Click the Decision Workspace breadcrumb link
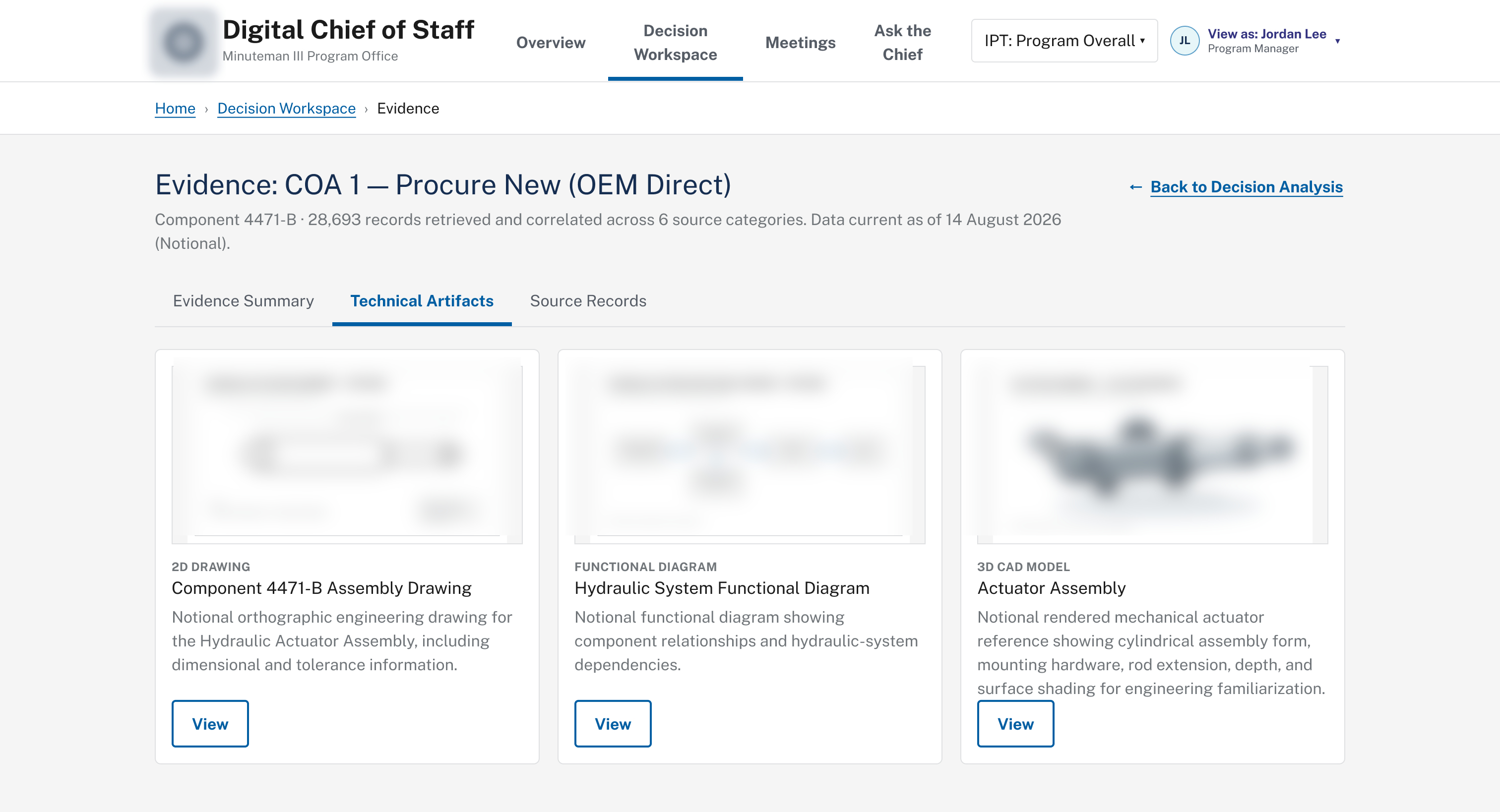This screenshot has width=1500, height=812. click(286, 108)
